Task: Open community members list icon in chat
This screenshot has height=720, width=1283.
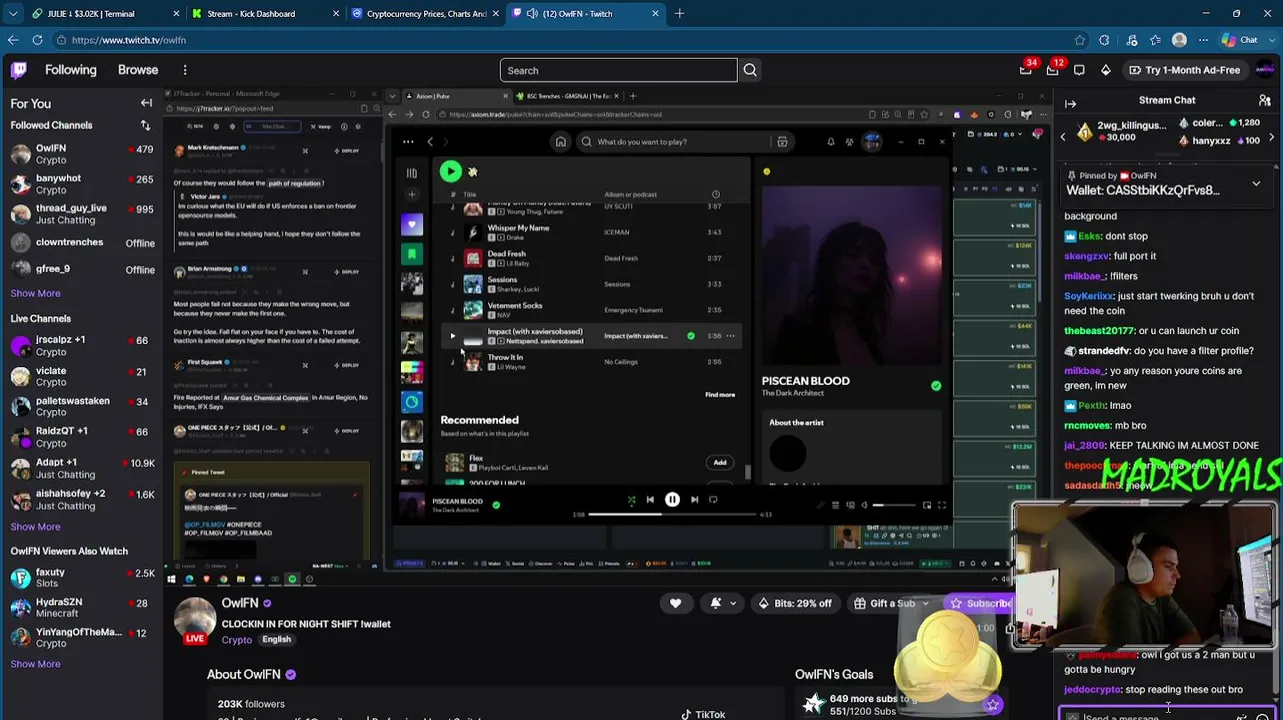Action: click(1265, 101)
